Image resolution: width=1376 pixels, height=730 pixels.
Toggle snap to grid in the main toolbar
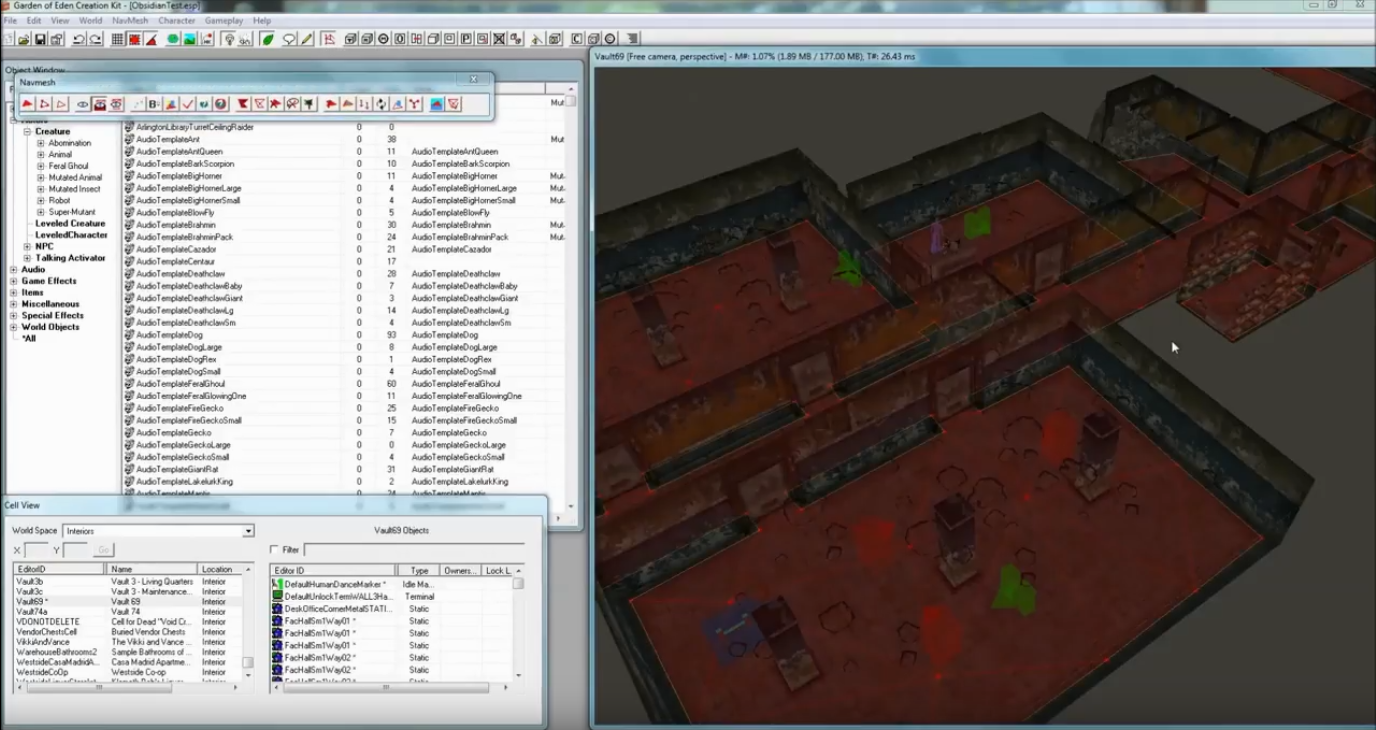click(117, 40)
